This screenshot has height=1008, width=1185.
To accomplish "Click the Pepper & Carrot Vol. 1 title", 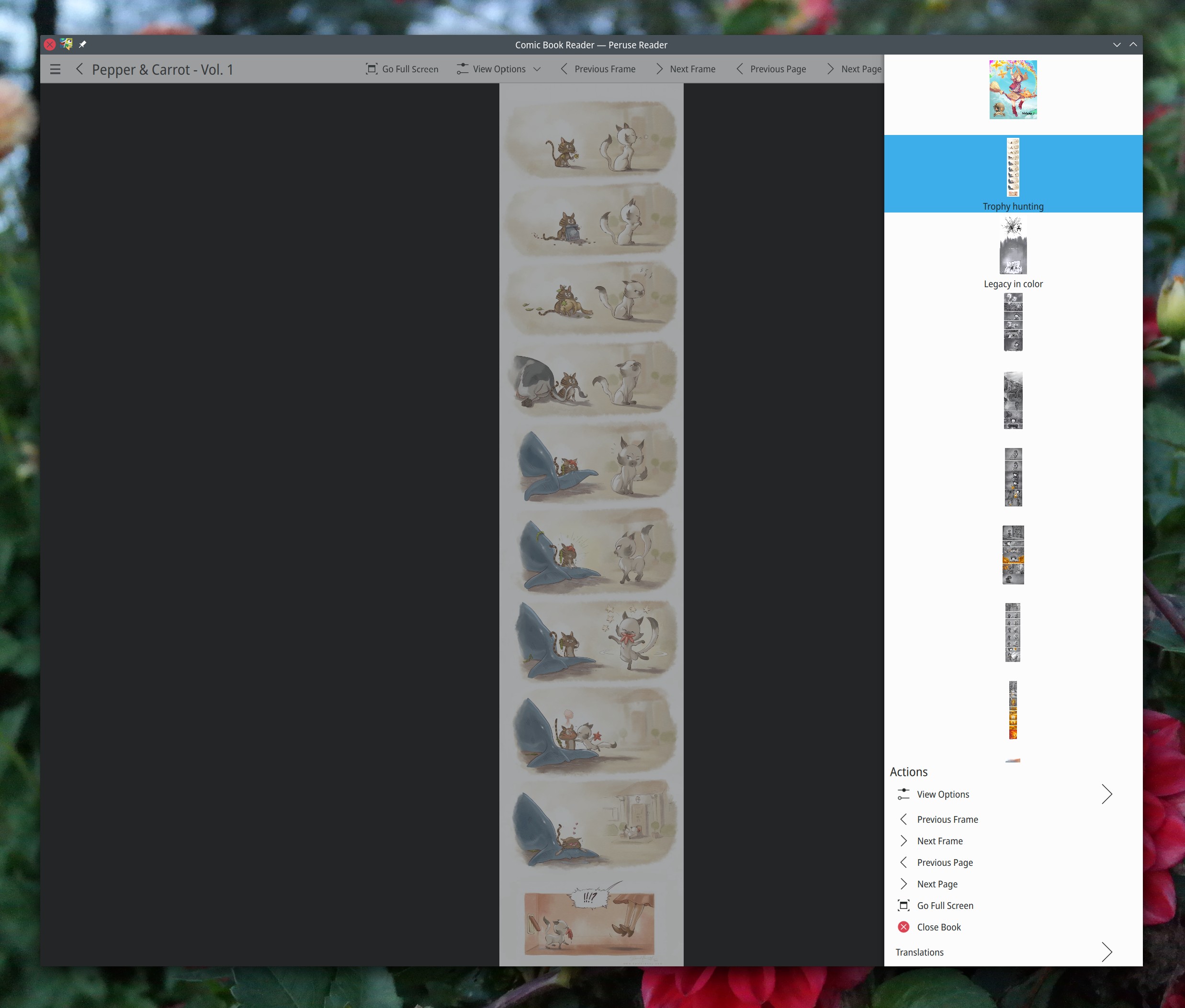I will (x=163, y=69).
